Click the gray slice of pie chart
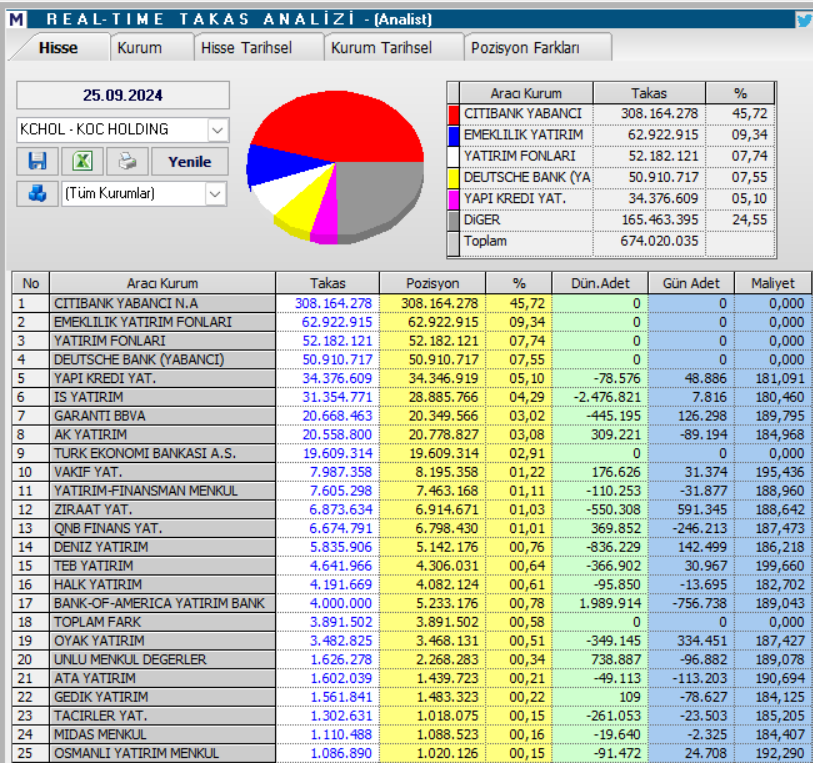Screen dimensions: 813x763 (x=379, y=200)
